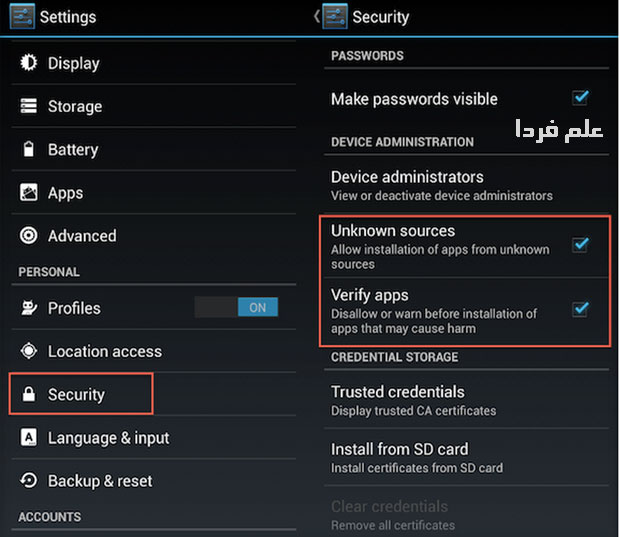Click the Storage icon
The height and width of the screenshot is (537, 620).
point(28,106)
